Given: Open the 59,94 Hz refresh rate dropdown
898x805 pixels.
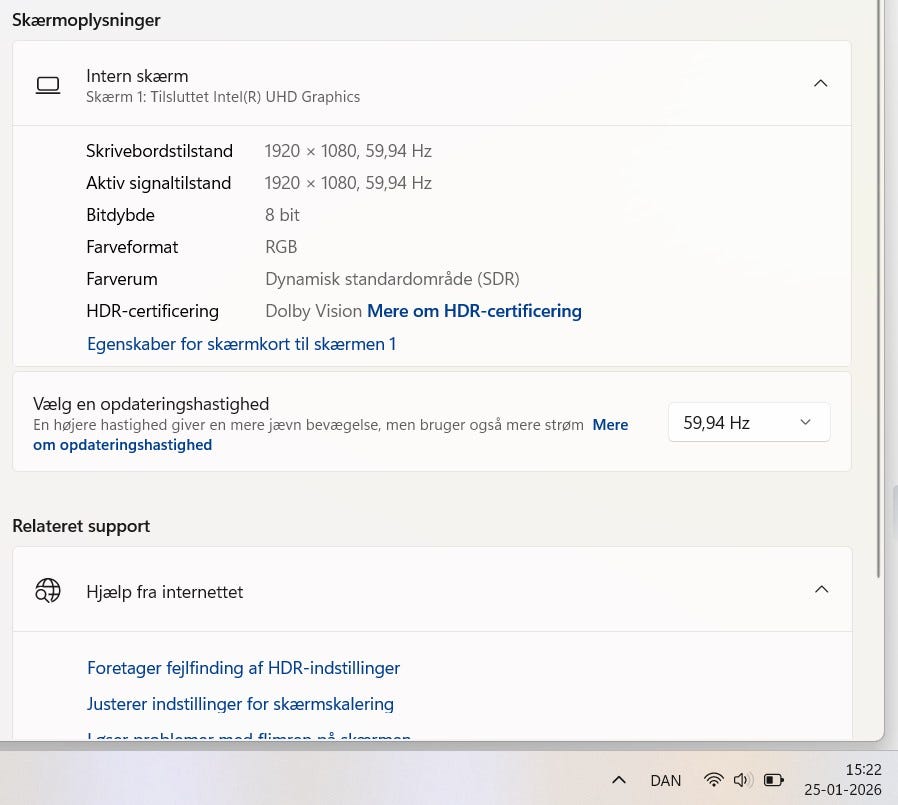Looking at the screenshot, I should click(x=749, y=423).
